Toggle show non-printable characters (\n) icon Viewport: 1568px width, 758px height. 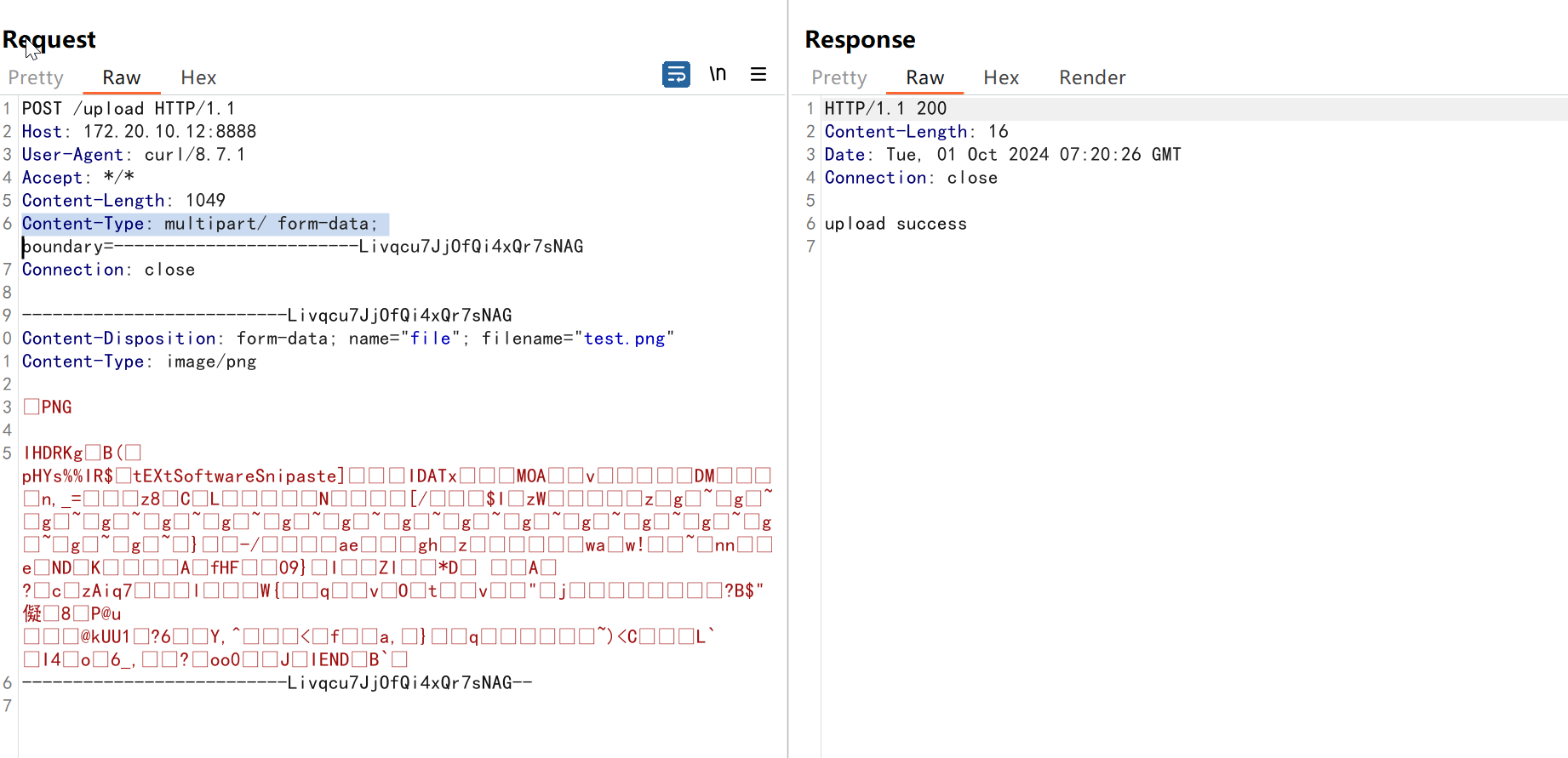pyautogui.click(x=718, y=75)
